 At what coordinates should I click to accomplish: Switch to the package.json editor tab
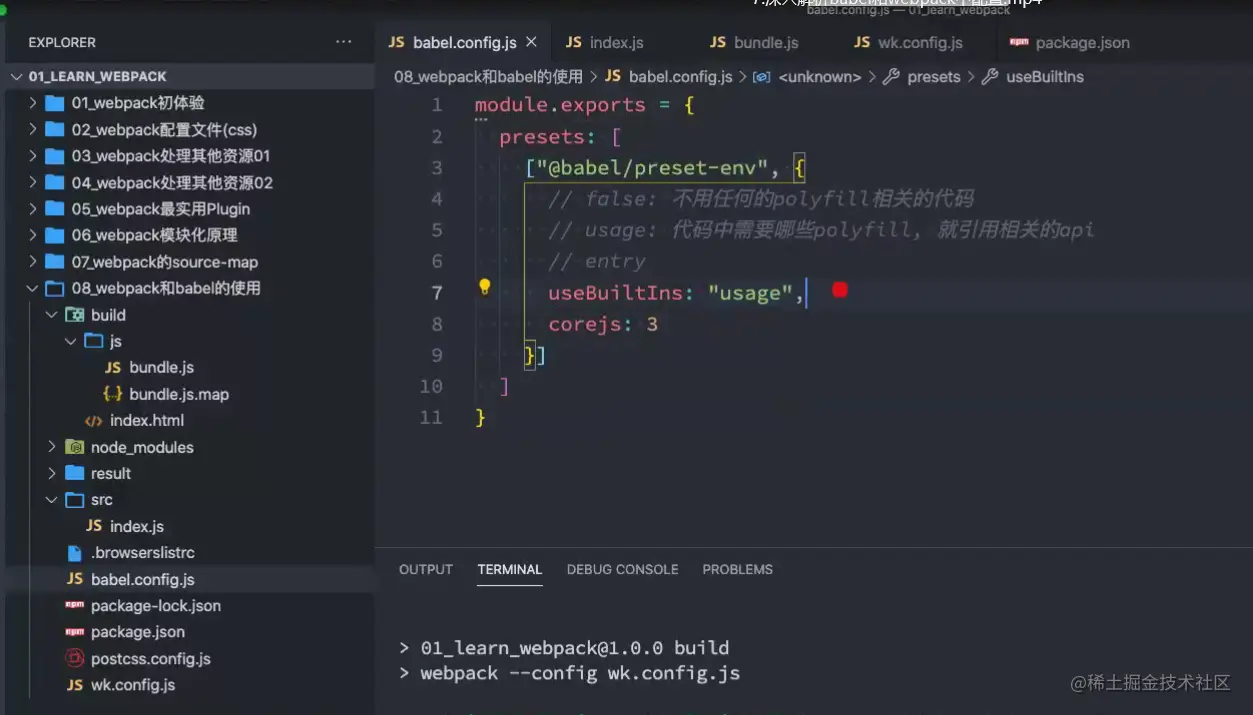pos(1083,42)
